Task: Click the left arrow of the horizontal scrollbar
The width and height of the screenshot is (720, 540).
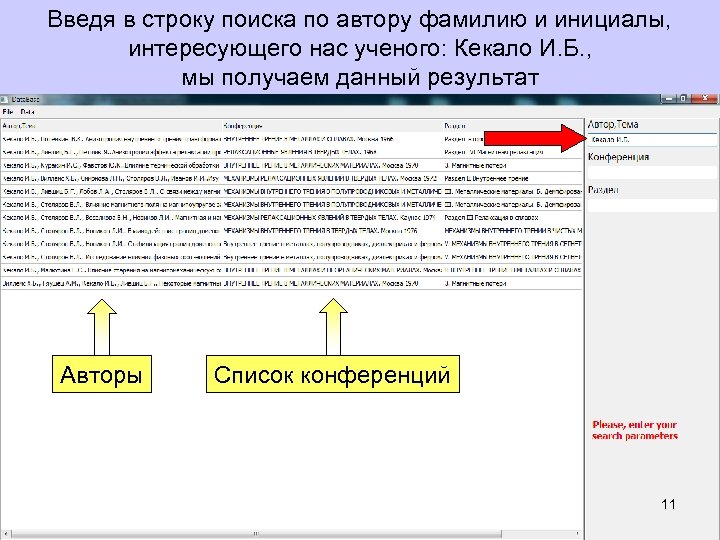Action: click(5, 534)
